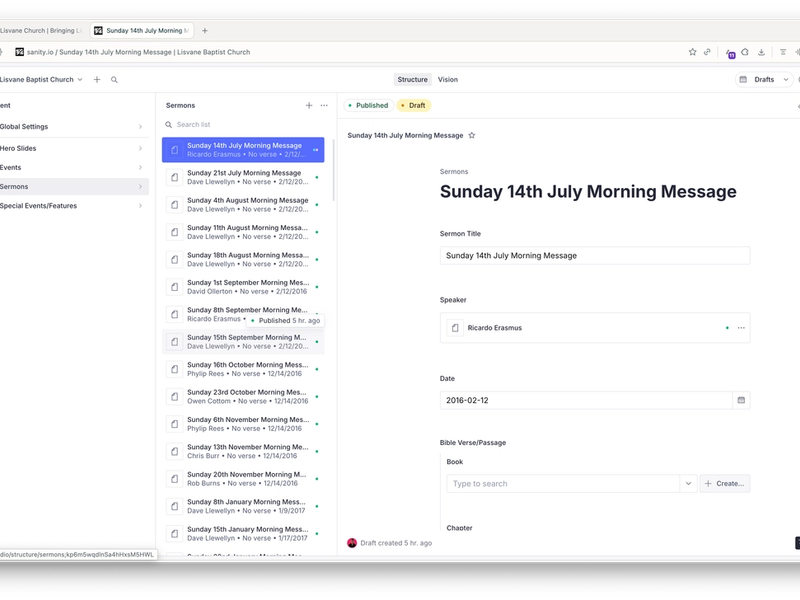Switch to the Structure tab
800x600 pixels.
pos(412,80)
